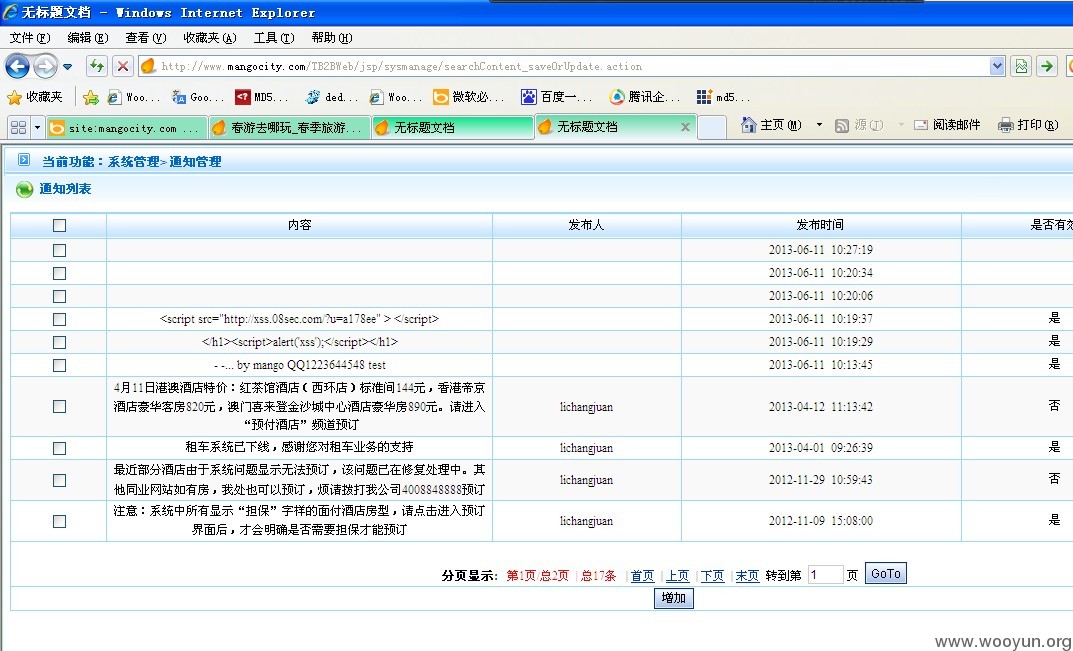Open the 腾讯企... favorites bar link
Viewport: 1073px width, 651px height.
(x=645, y=97)
